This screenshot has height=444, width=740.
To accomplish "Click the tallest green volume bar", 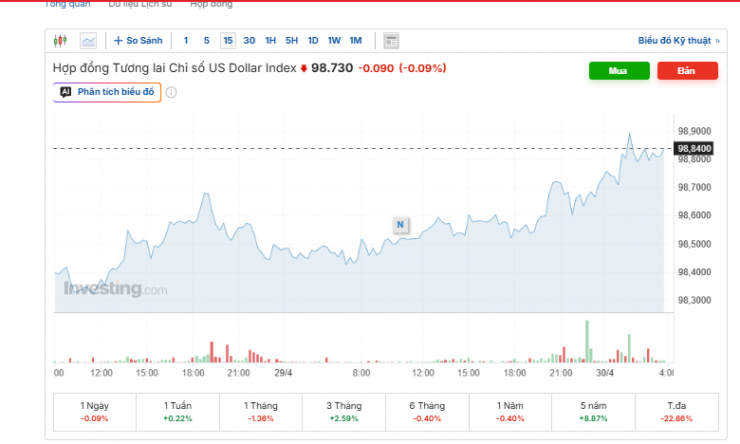I will click(587, 342).
